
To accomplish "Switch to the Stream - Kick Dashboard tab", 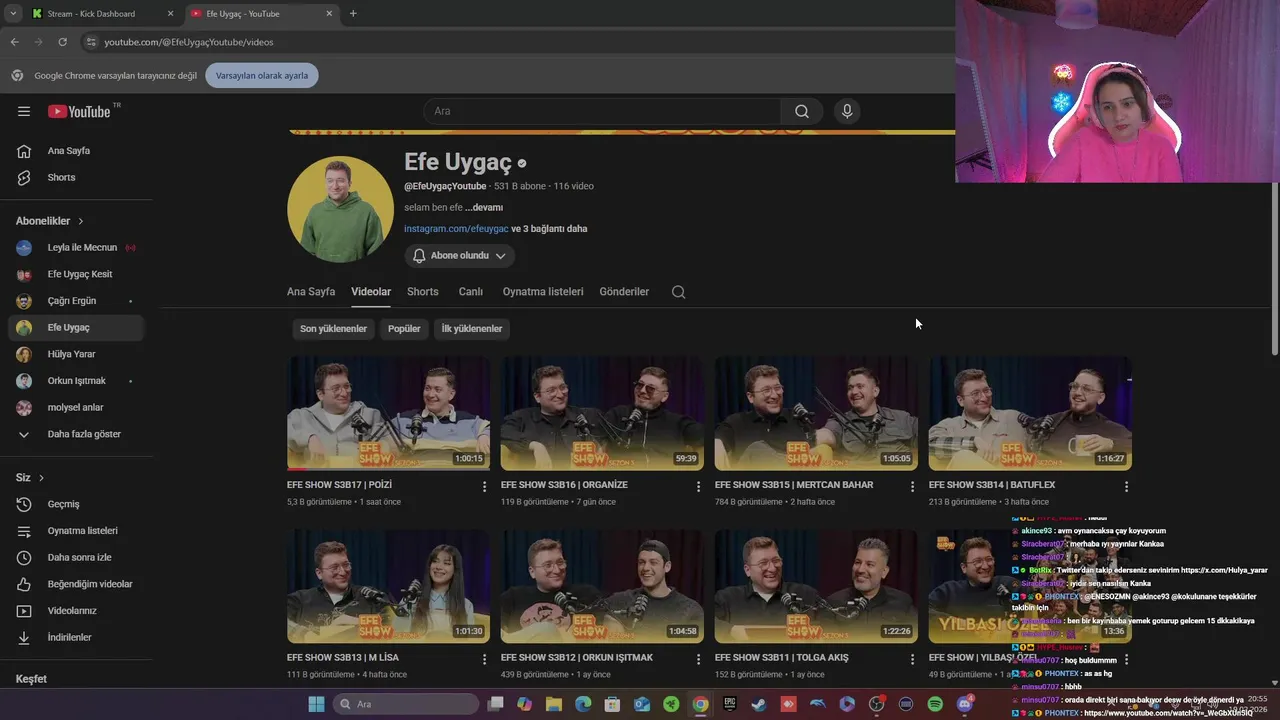I will 100,14.
